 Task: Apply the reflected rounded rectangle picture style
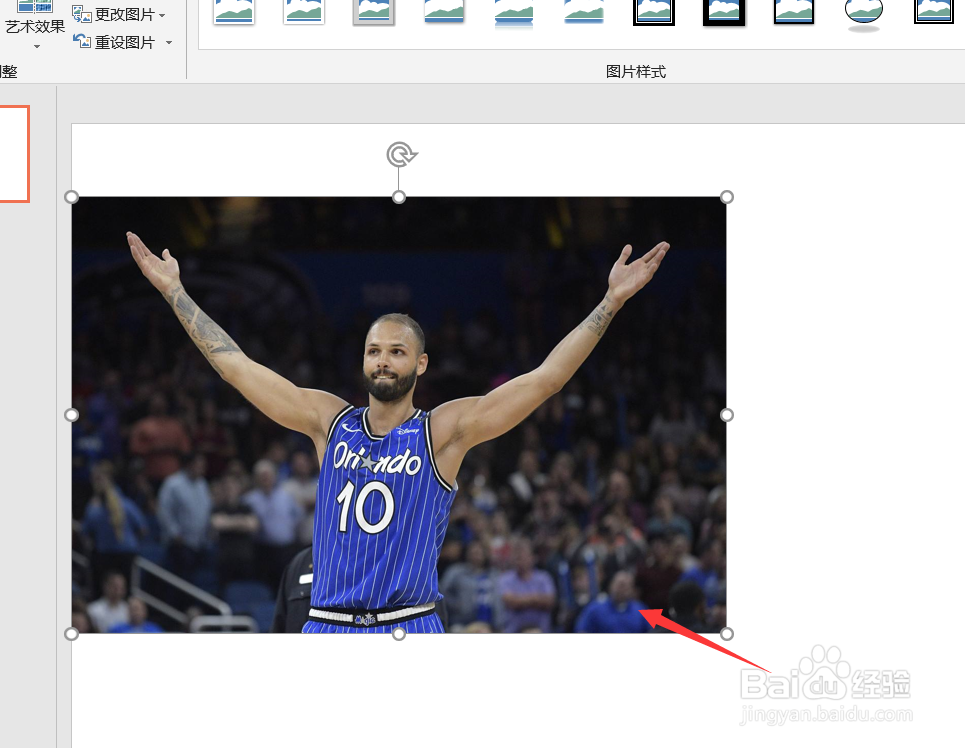514,12
